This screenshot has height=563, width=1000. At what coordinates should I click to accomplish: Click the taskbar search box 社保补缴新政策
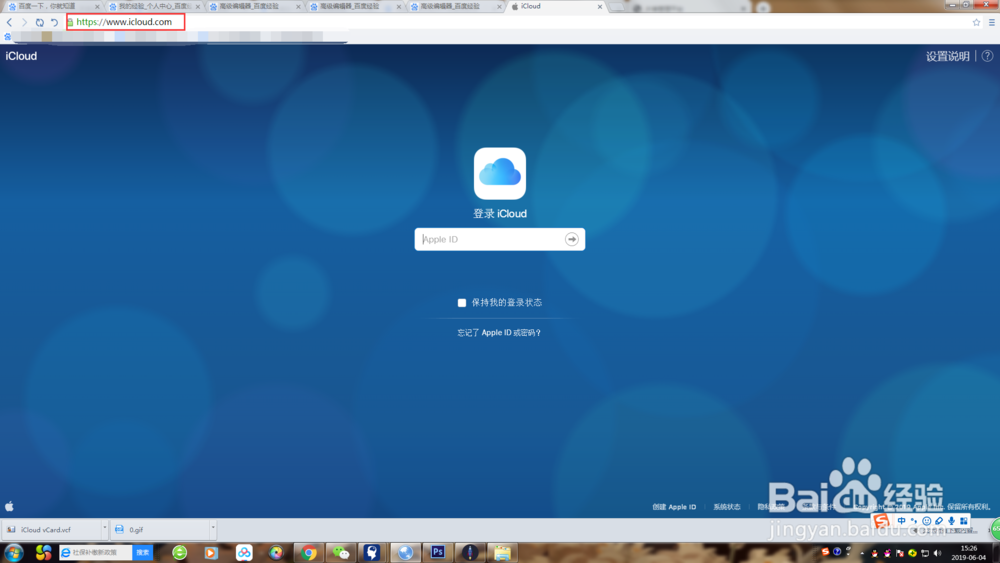(96, 552)
